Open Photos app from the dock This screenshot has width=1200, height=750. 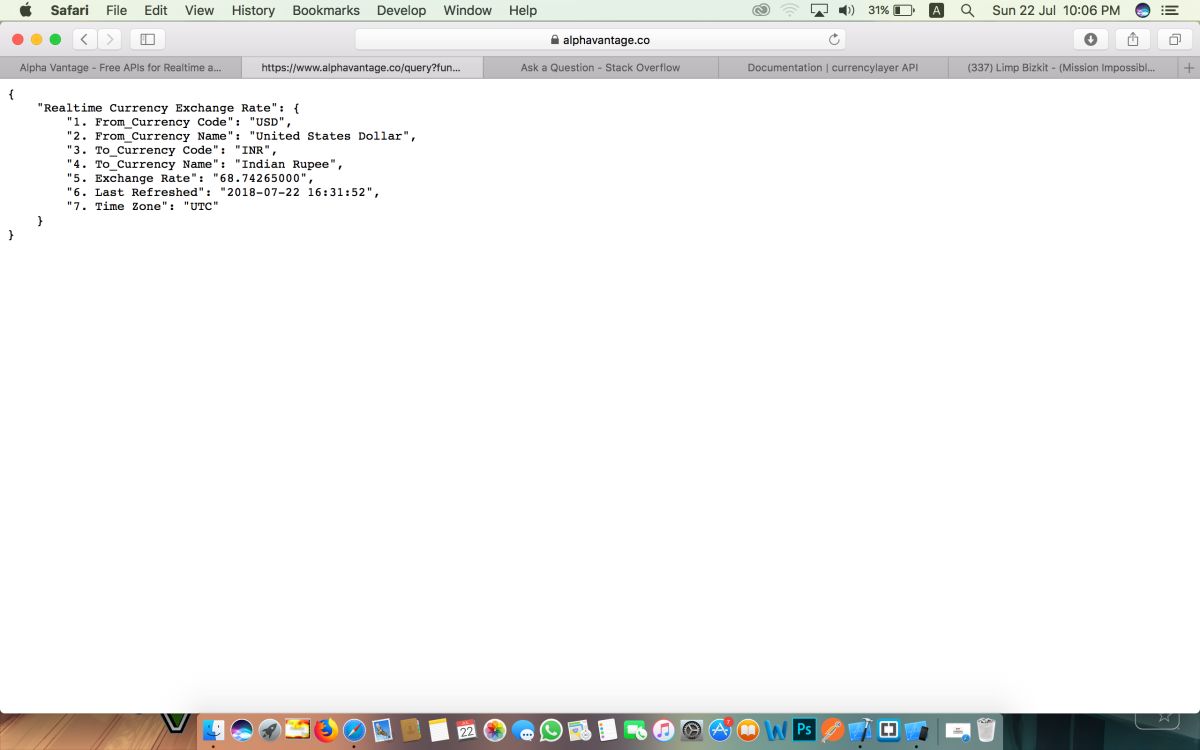coord(495,730)
